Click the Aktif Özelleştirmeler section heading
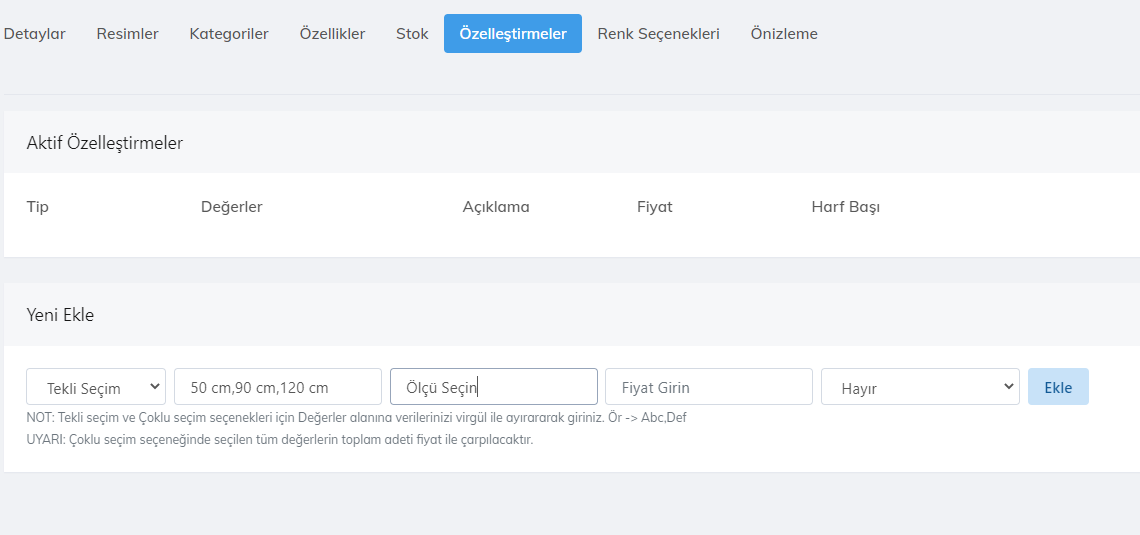 [x=105, y=143]
